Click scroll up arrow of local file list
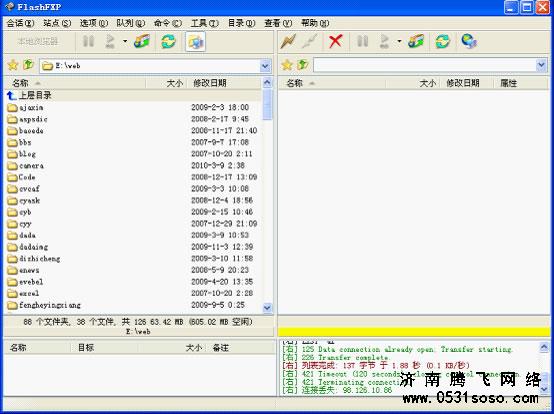 point(267,83)
